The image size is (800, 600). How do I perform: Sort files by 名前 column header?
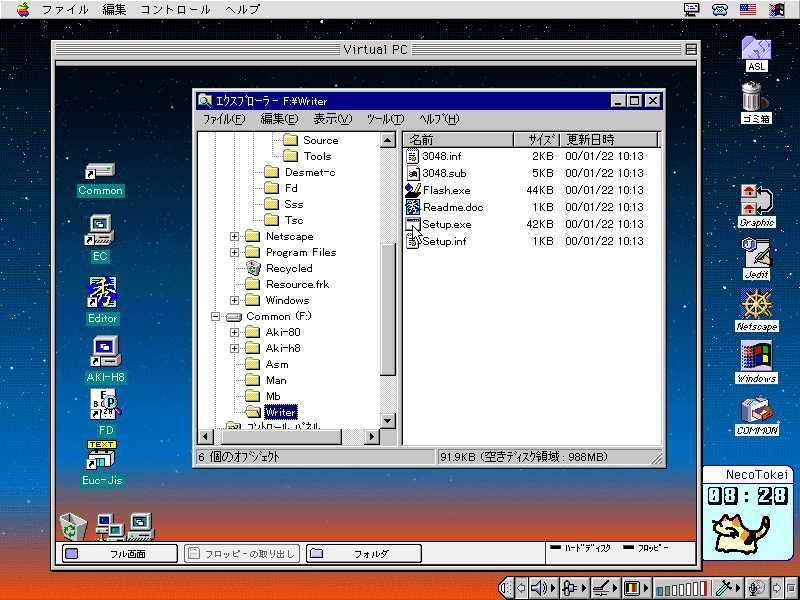(x=458, y=139)
